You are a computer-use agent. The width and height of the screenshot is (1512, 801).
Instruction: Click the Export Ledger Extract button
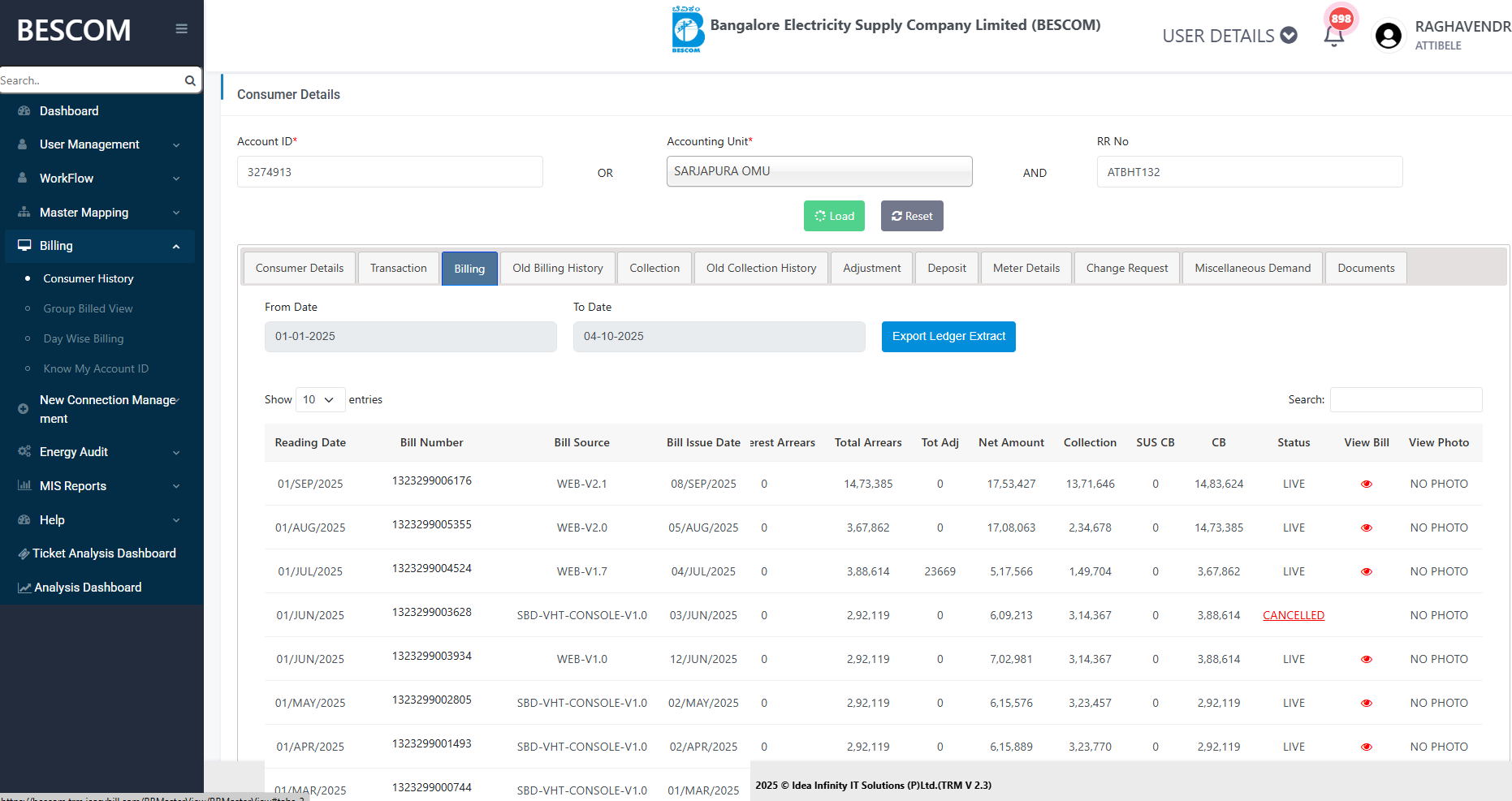click(948, 337)
